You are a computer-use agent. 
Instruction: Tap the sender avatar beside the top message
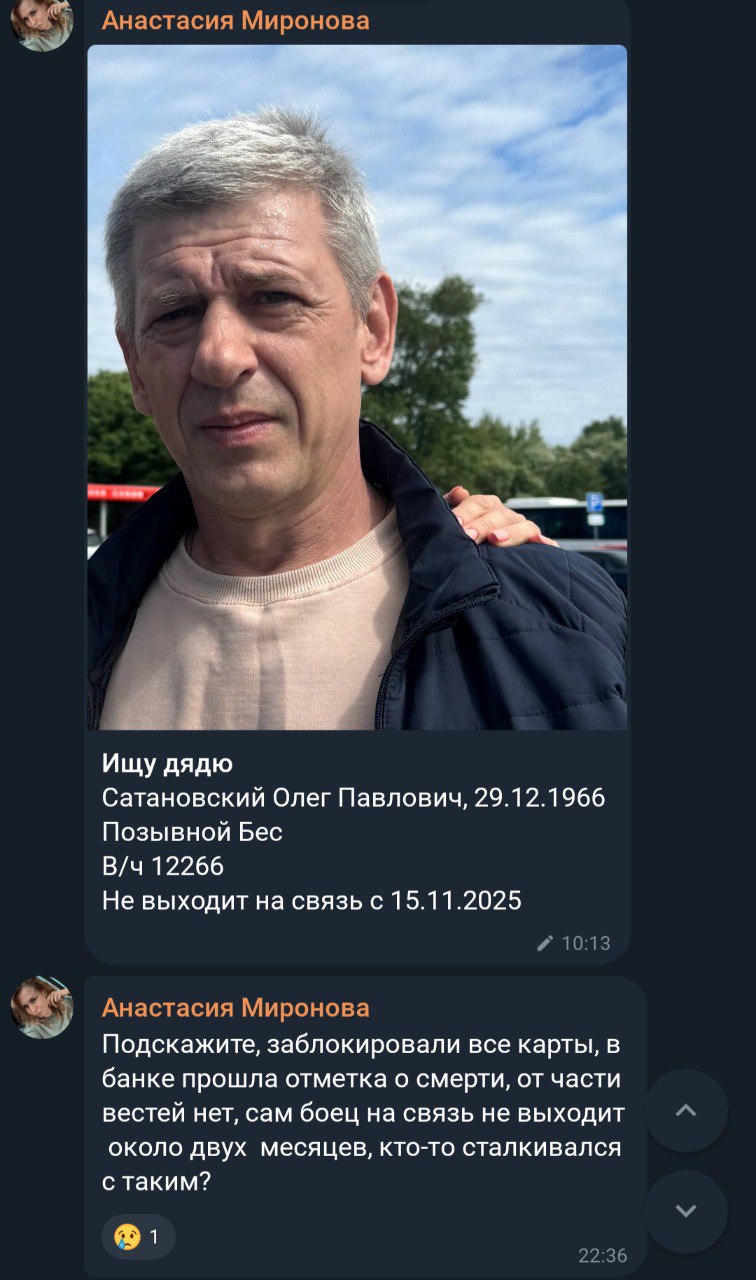pos(42,23)
